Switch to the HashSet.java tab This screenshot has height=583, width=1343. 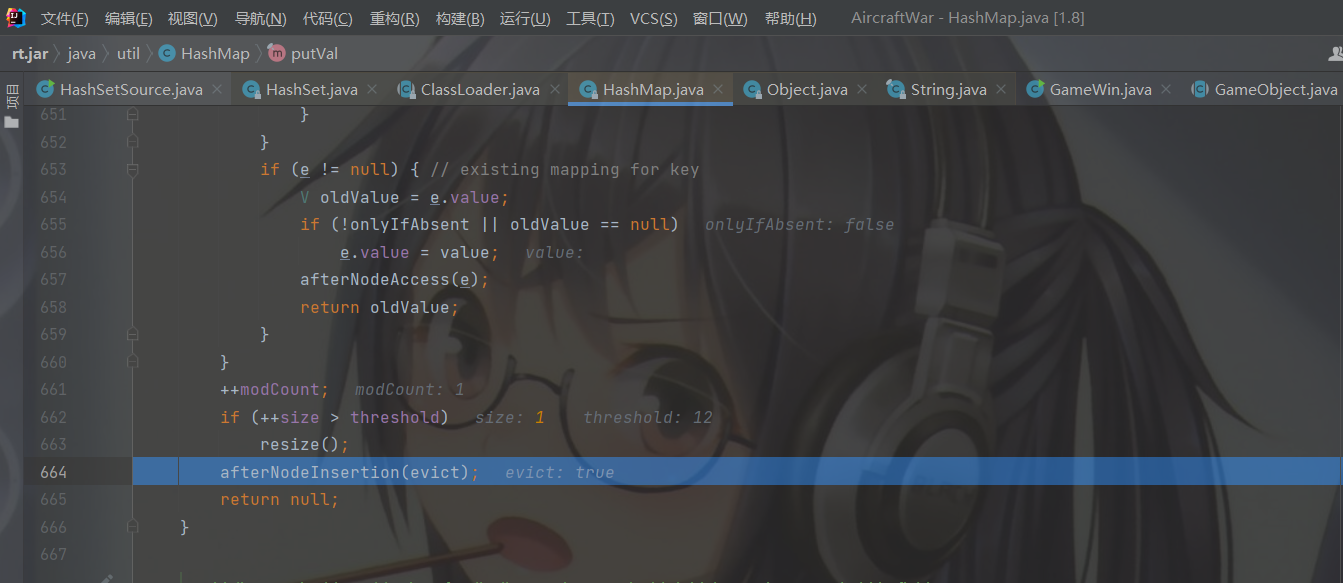click(x=311, y=89)
